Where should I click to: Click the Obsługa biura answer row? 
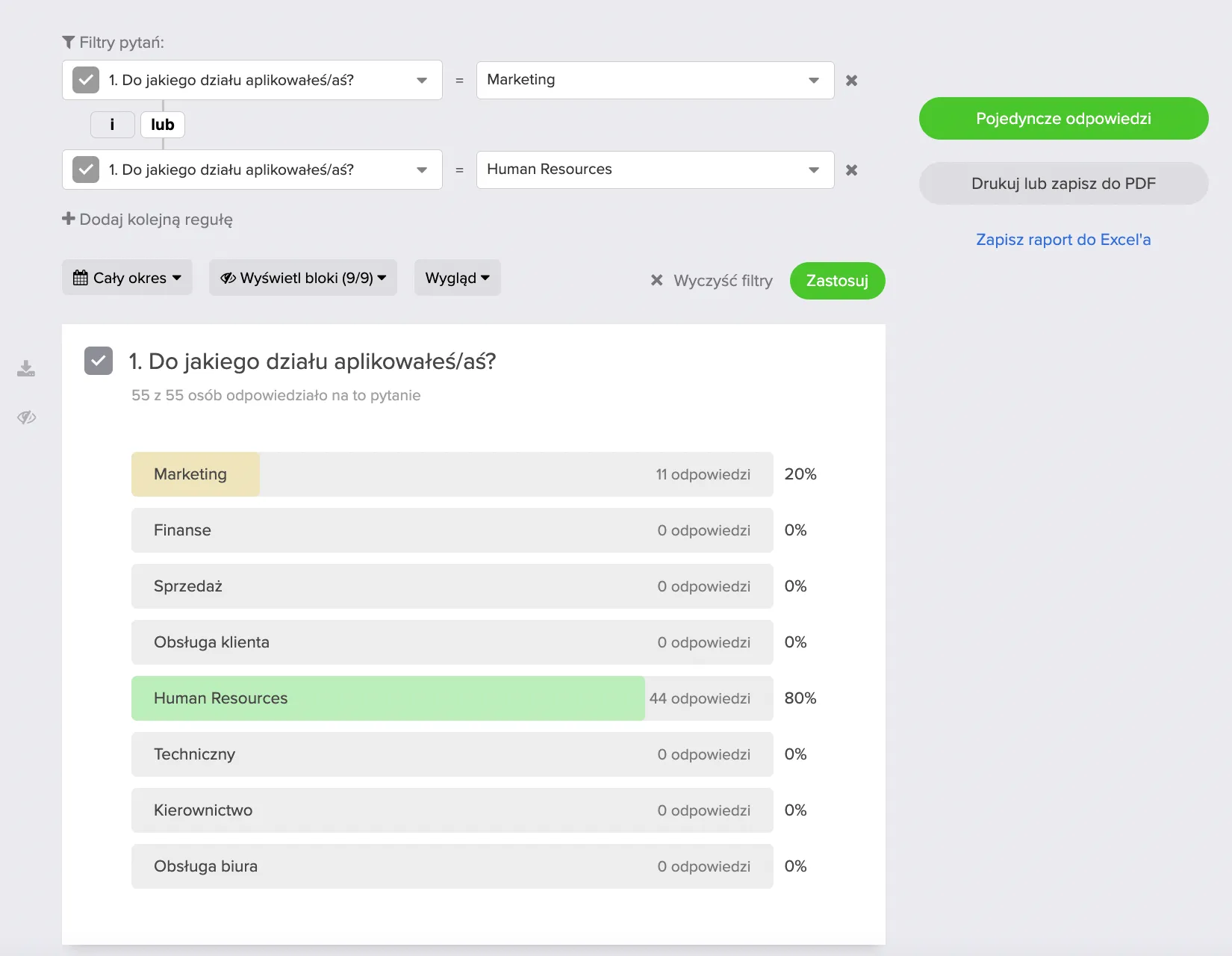452,866
